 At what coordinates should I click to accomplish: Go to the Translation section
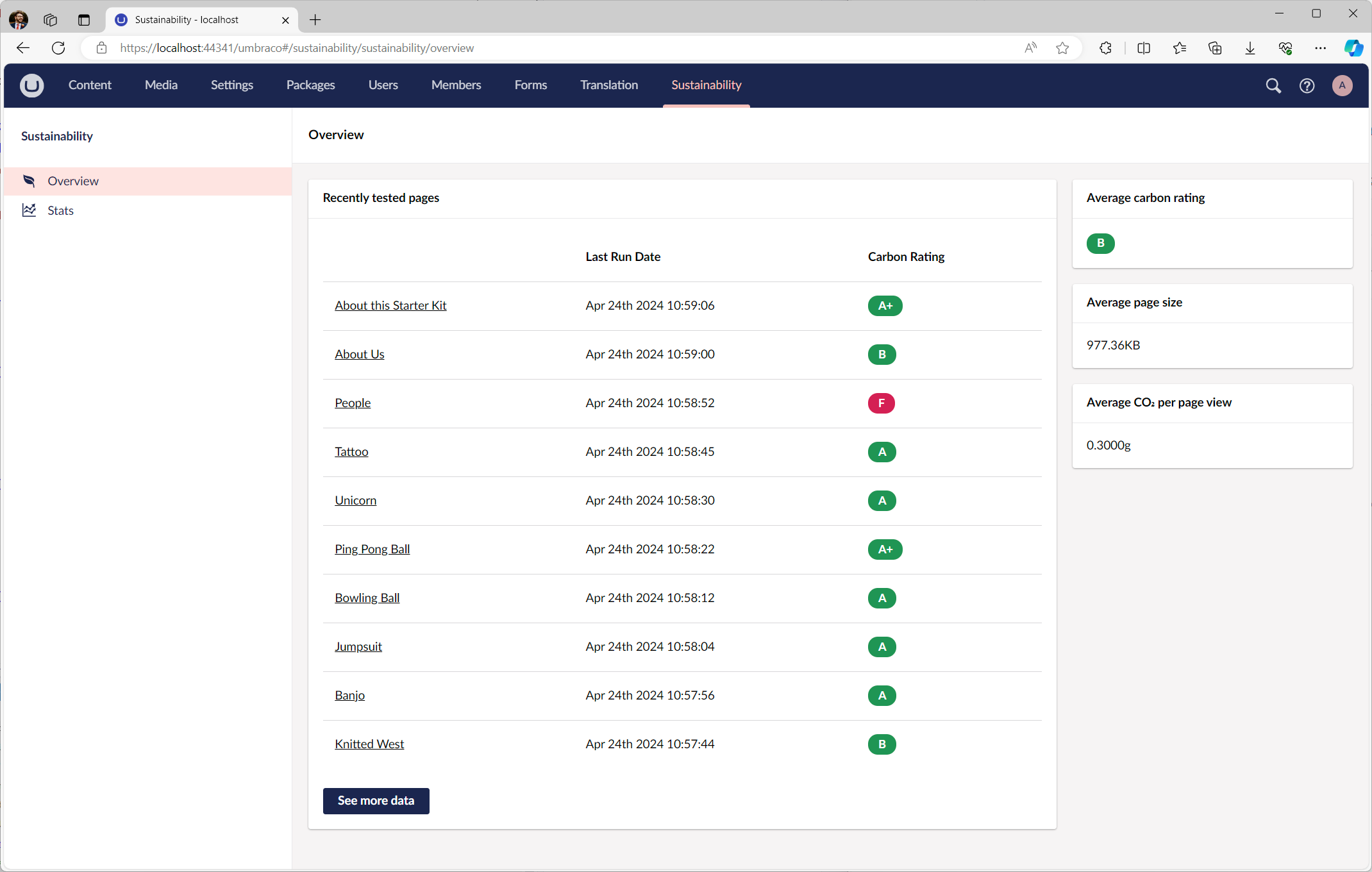pyautogui.click(x=608, y=85)
